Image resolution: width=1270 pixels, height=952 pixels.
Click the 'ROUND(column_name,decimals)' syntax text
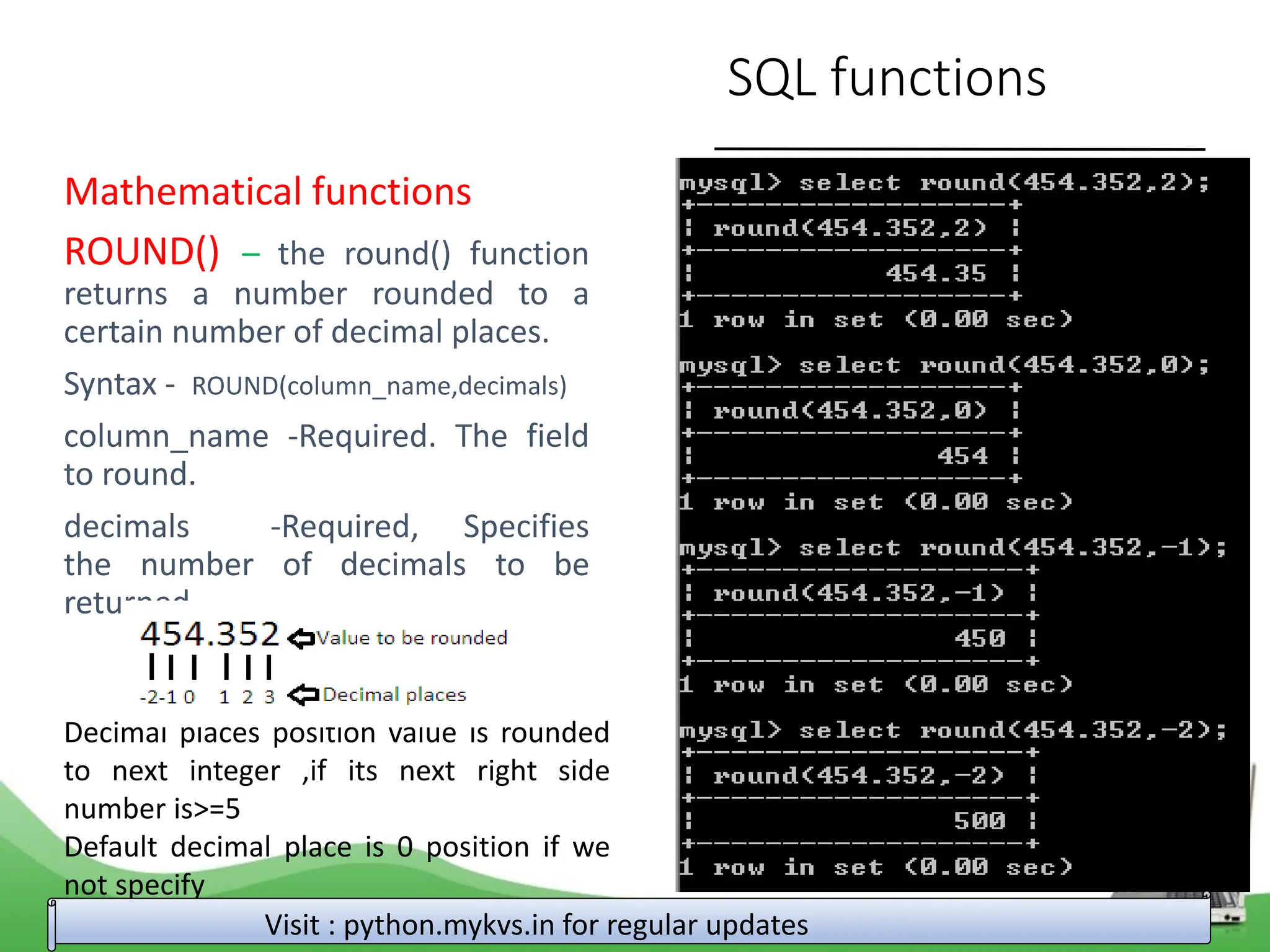[x=379, y=386]
